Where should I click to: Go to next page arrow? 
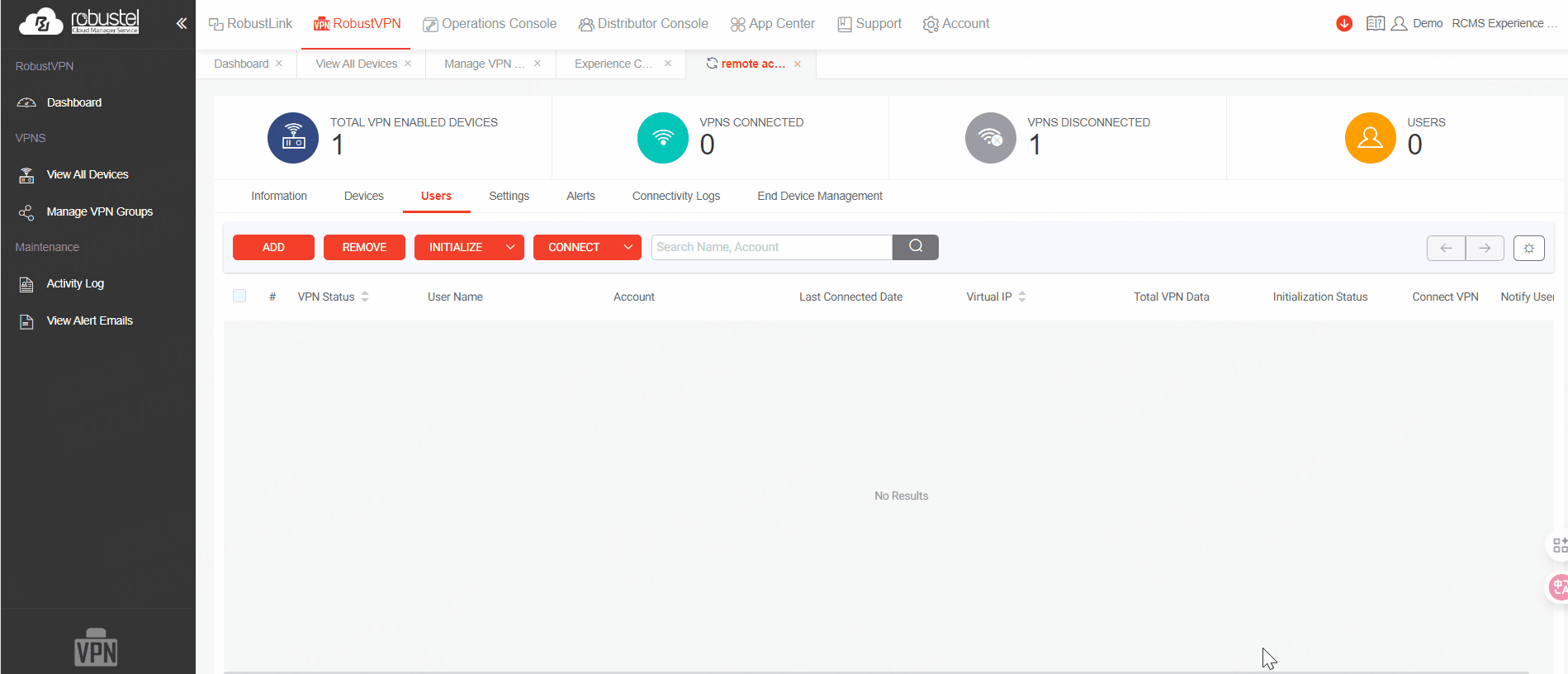1484,248
